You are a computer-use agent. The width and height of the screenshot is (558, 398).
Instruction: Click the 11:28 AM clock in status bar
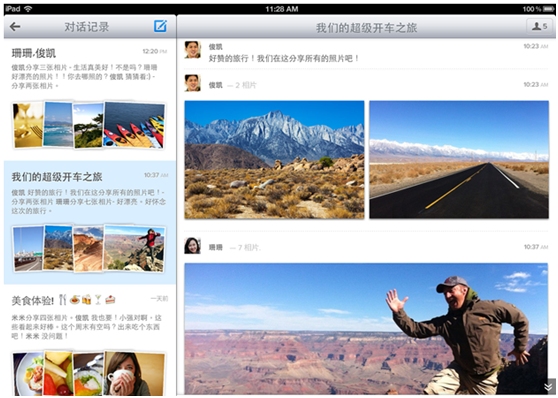tap(281, 9)
